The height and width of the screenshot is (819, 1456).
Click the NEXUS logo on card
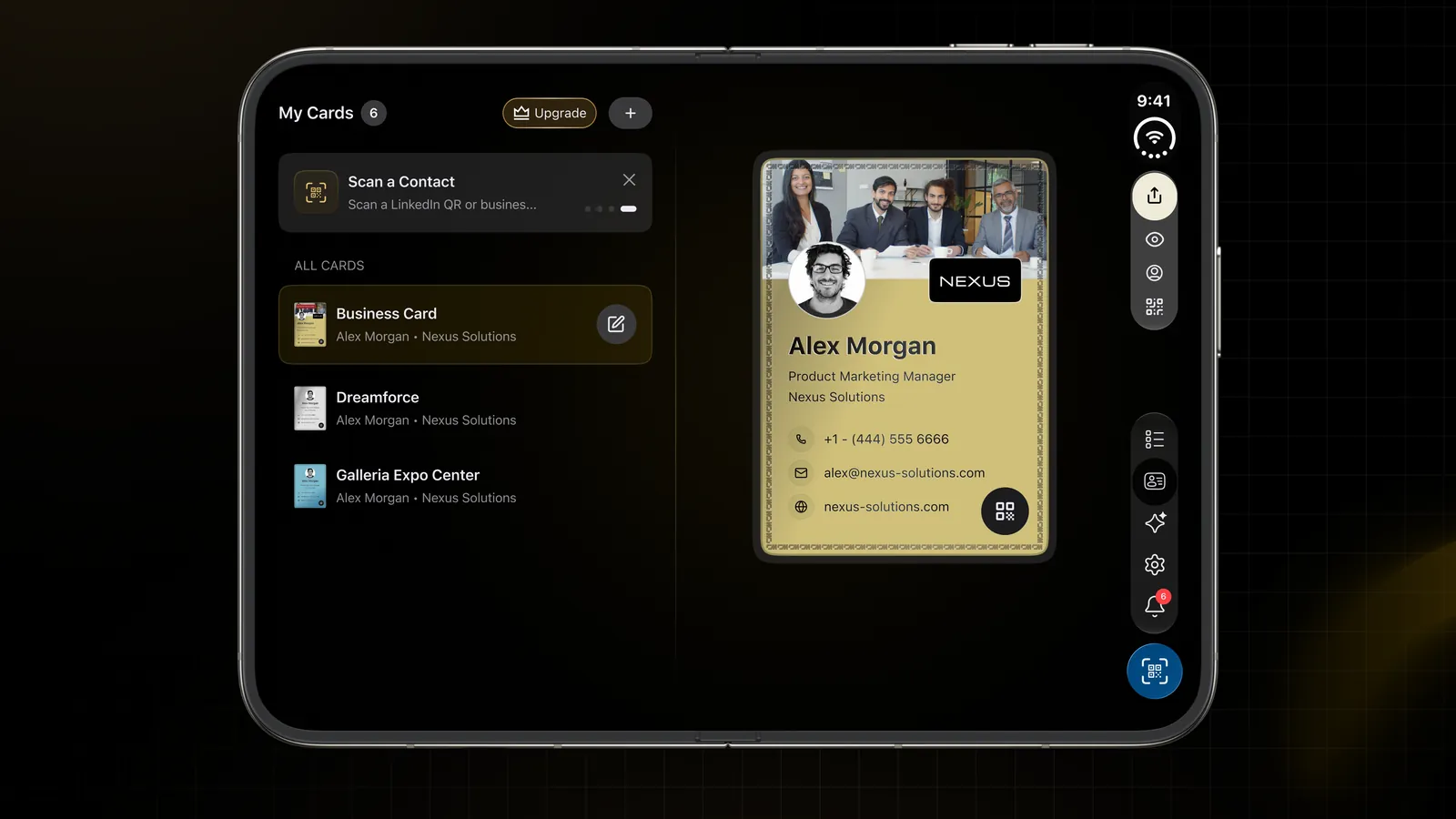pyautogui.click(x=975, y=281)
